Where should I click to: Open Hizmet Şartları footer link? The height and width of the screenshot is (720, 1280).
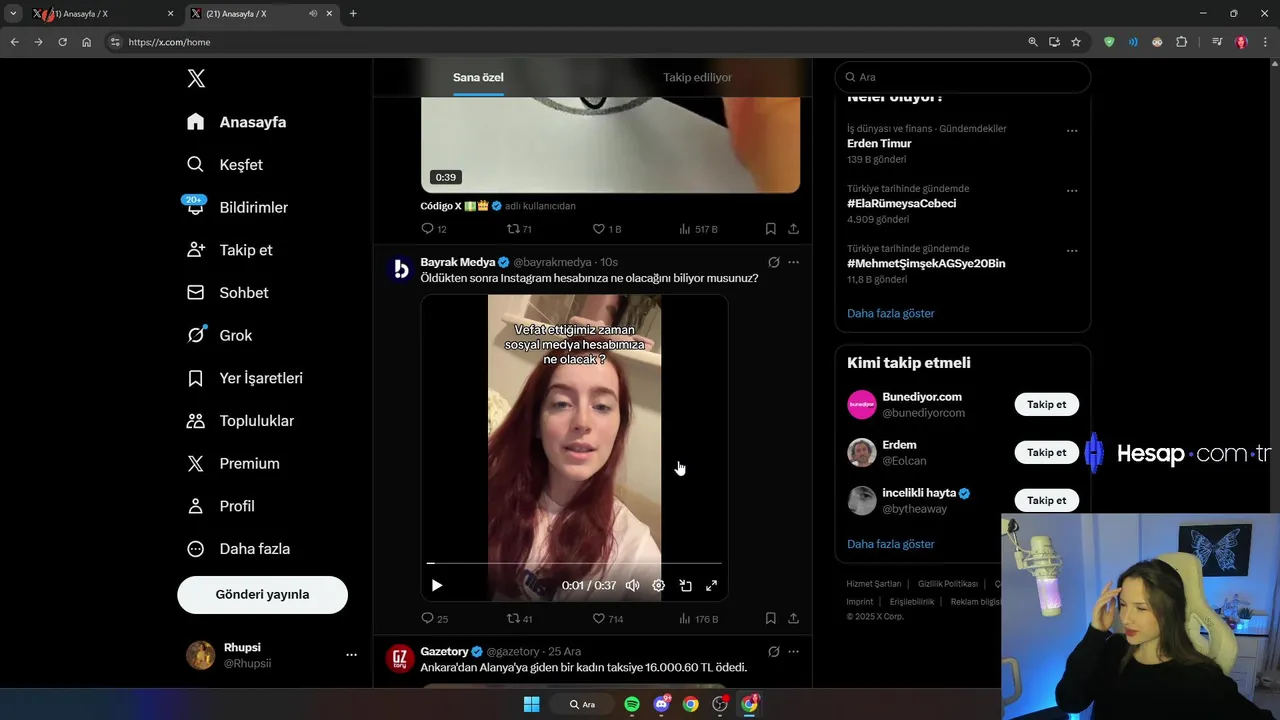click(873, 584)
